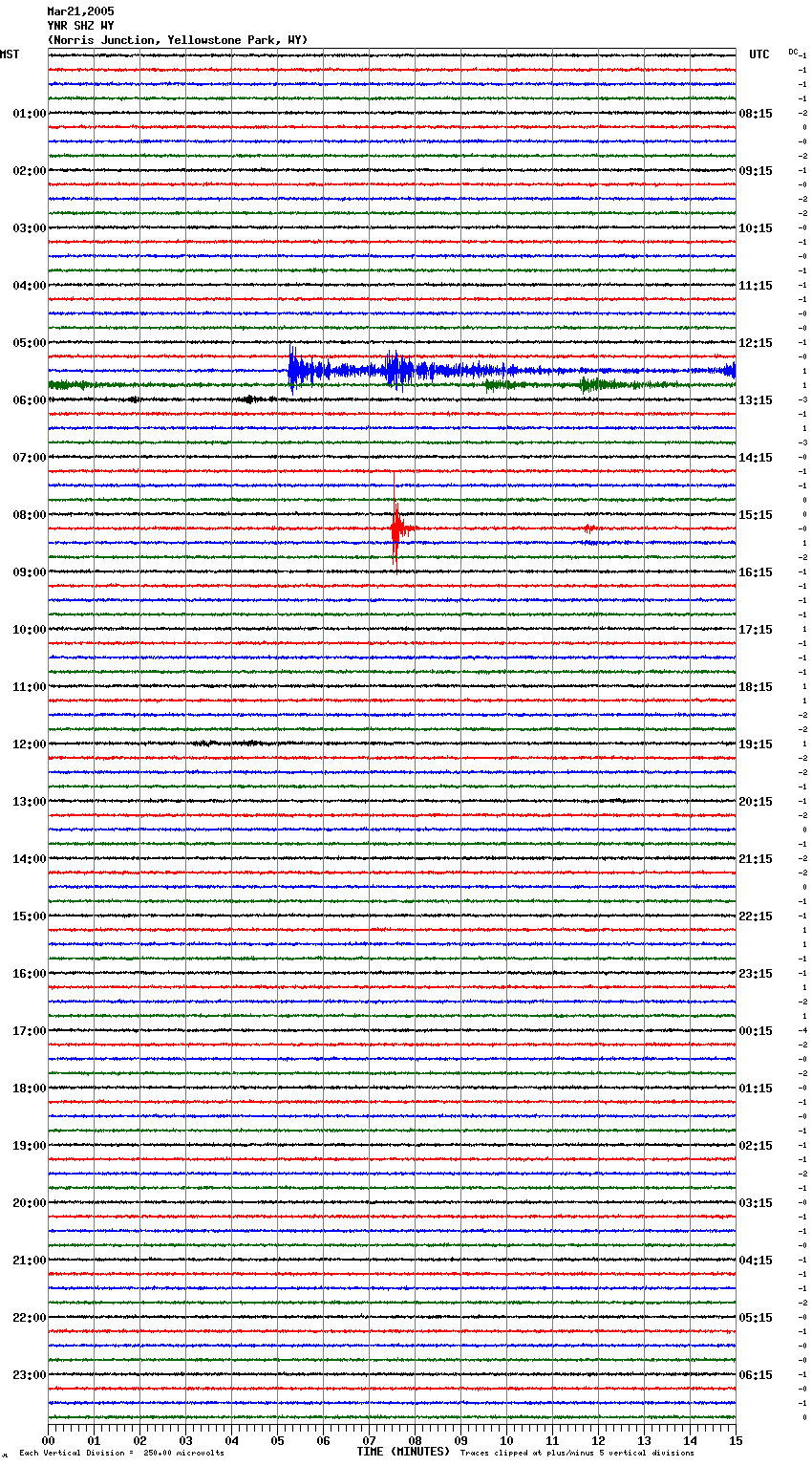Click the 12:15 UTC time label

click(x=756, y=343)
